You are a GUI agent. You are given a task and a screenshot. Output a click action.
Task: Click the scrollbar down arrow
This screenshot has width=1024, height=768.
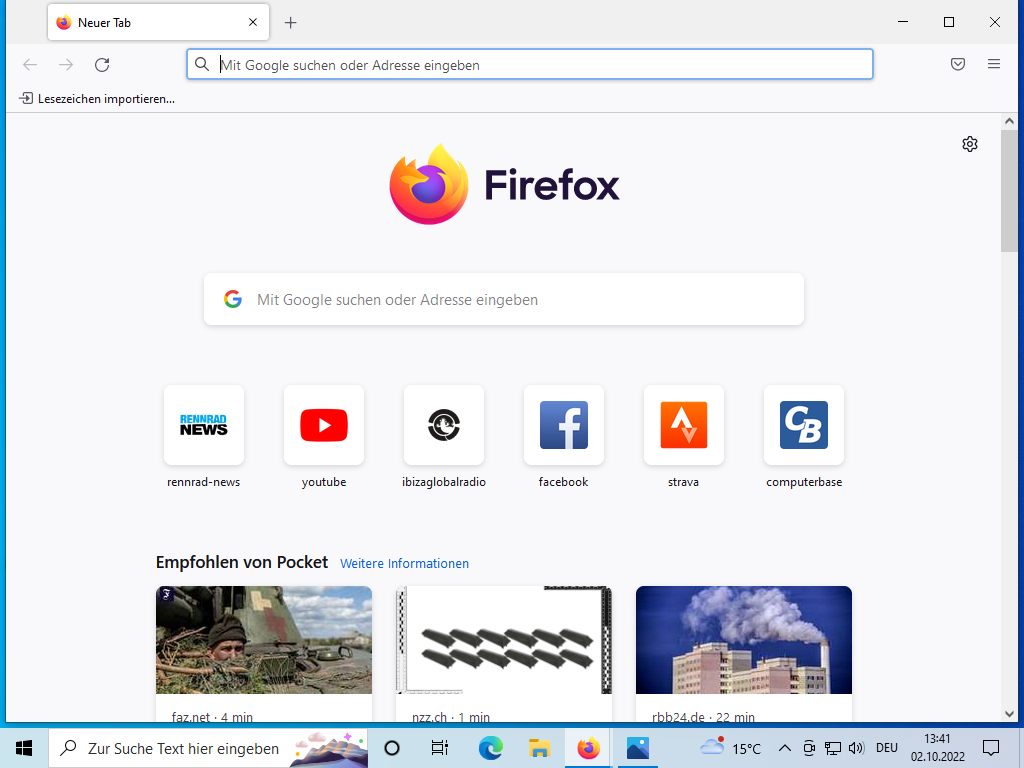1009,714
